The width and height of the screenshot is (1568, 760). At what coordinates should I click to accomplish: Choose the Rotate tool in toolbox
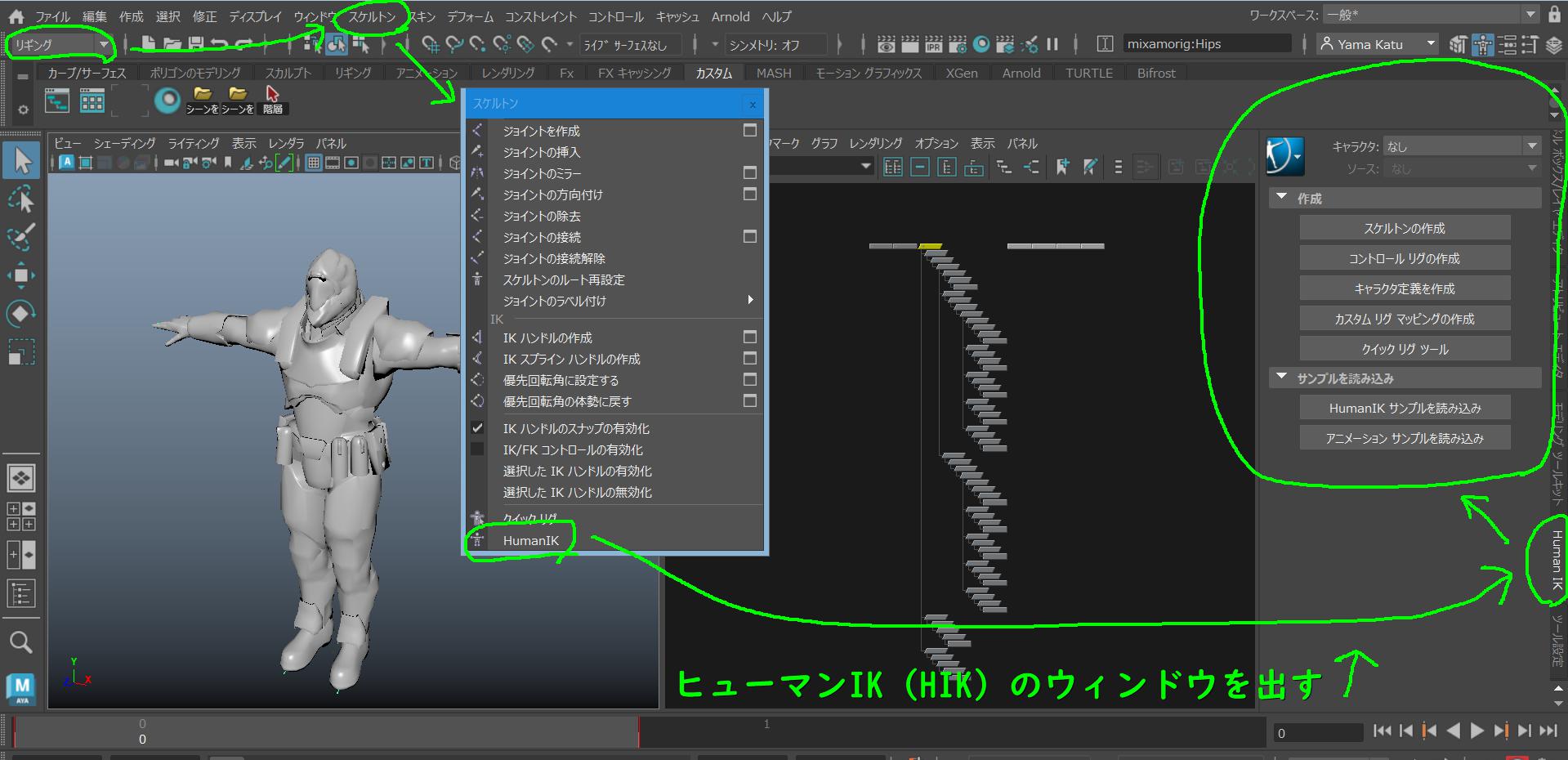[x=21, y=314]
